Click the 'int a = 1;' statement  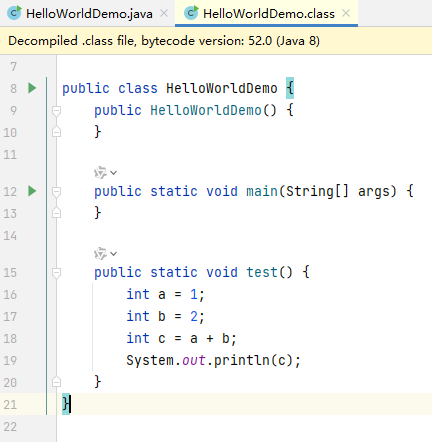click(165, 295)
